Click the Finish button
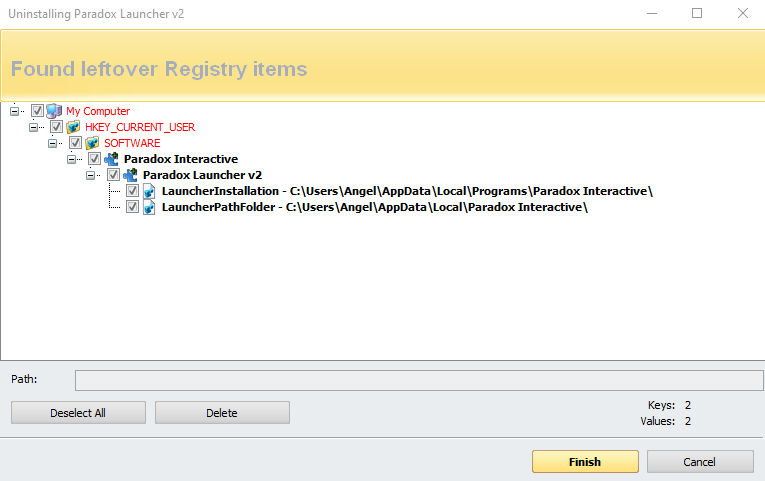This screenshot has height=481, width=765. click(585, 461)
